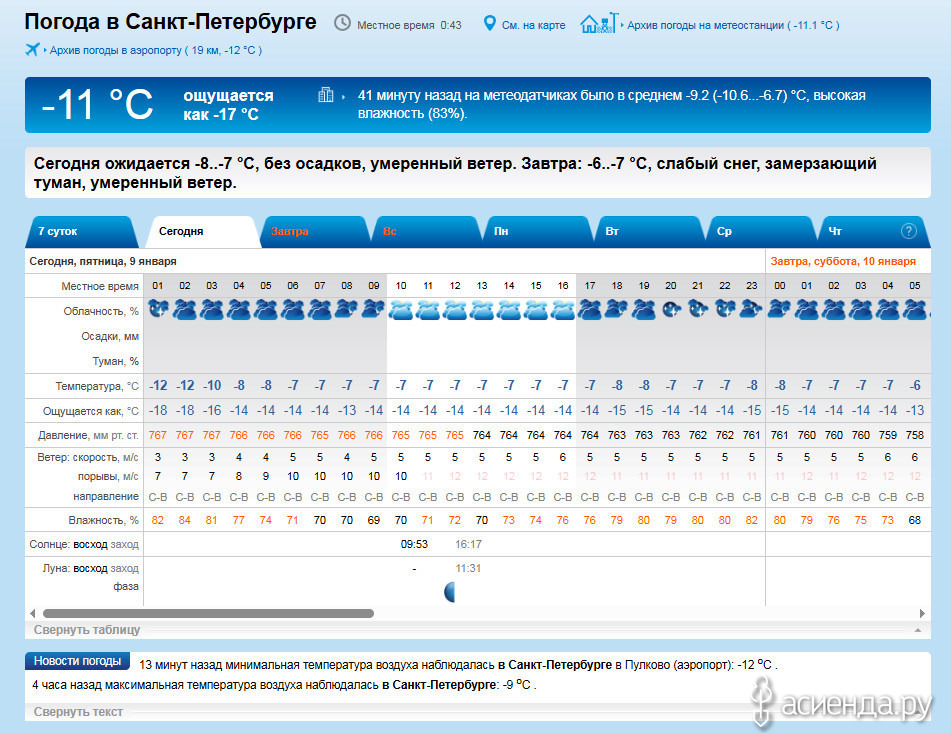Click the partly cloudy icon at hour 20

tap(671, 310)
